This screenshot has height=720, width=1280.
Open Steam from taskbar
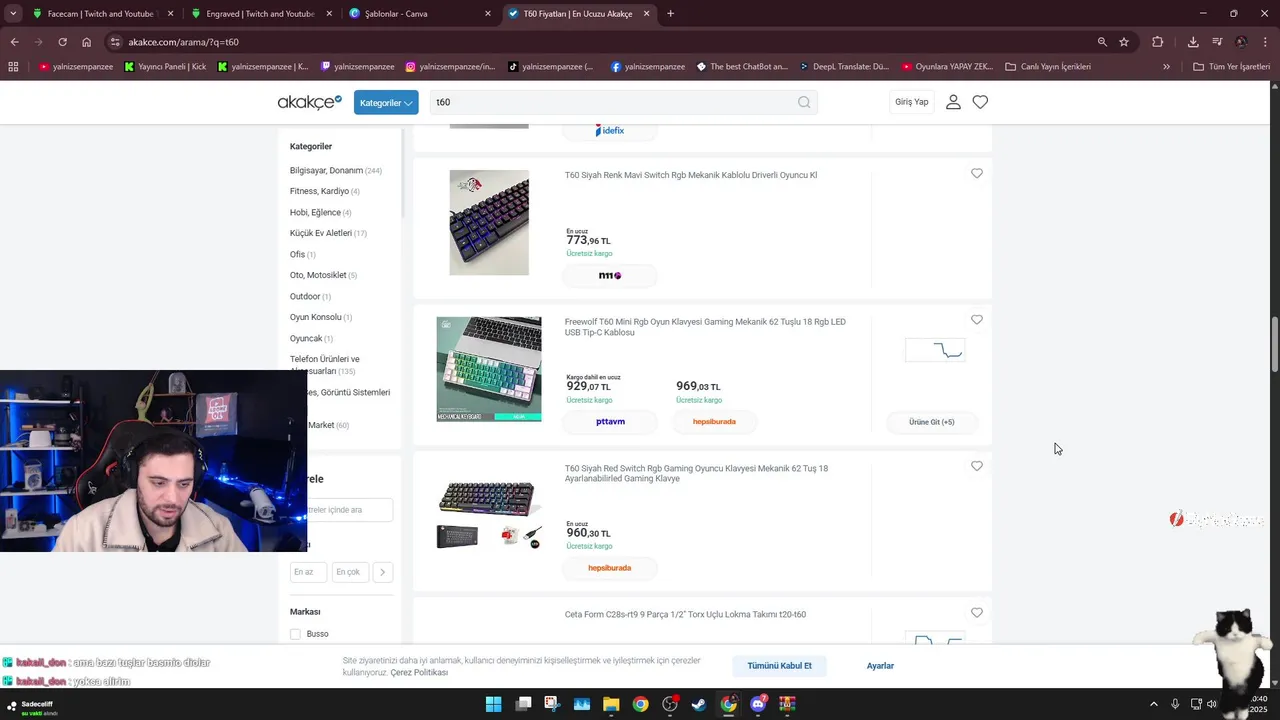click(699, 704)
